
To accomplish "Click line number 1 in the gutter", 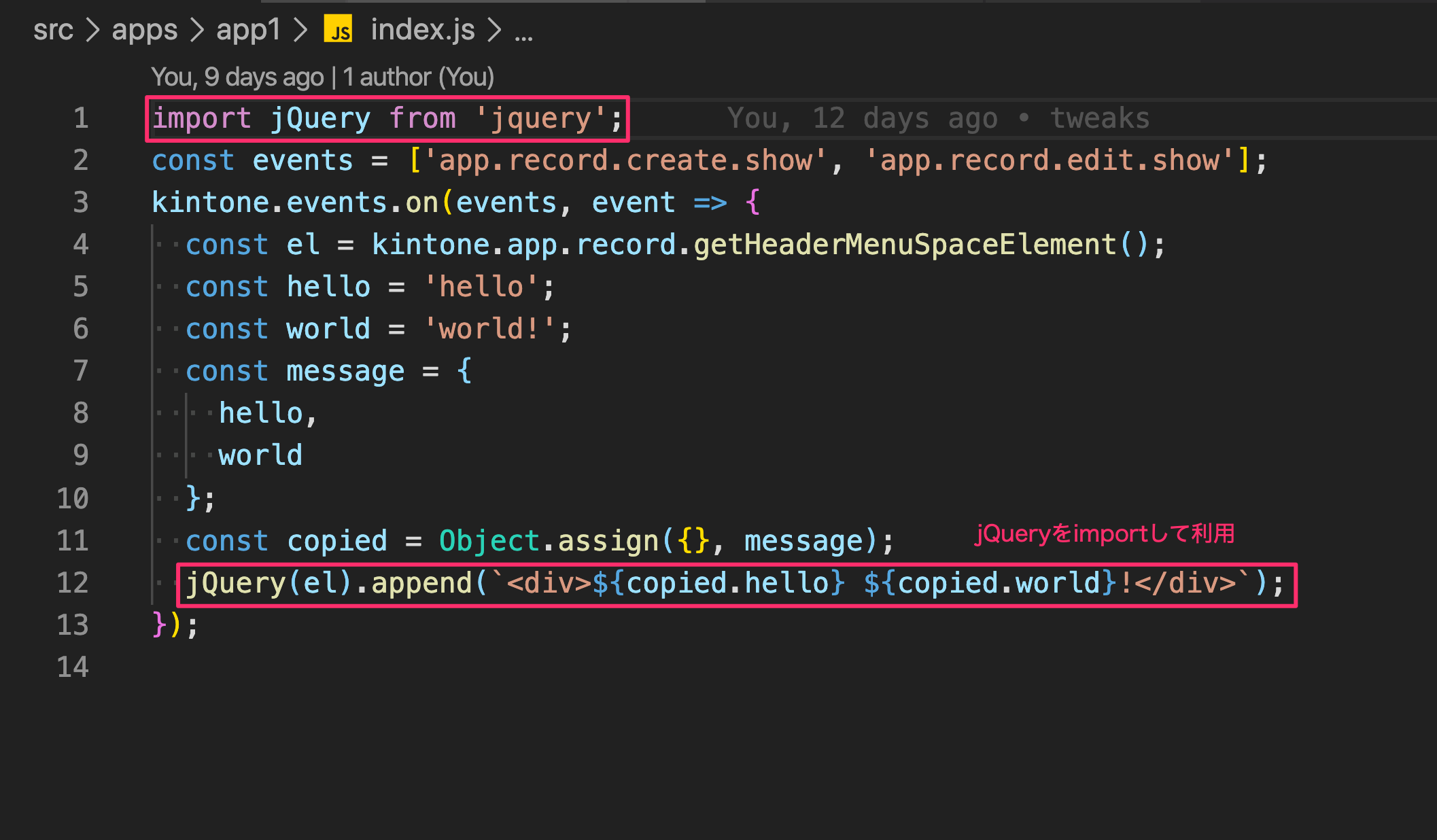I will pyautogui.click(x=81, y=118).
